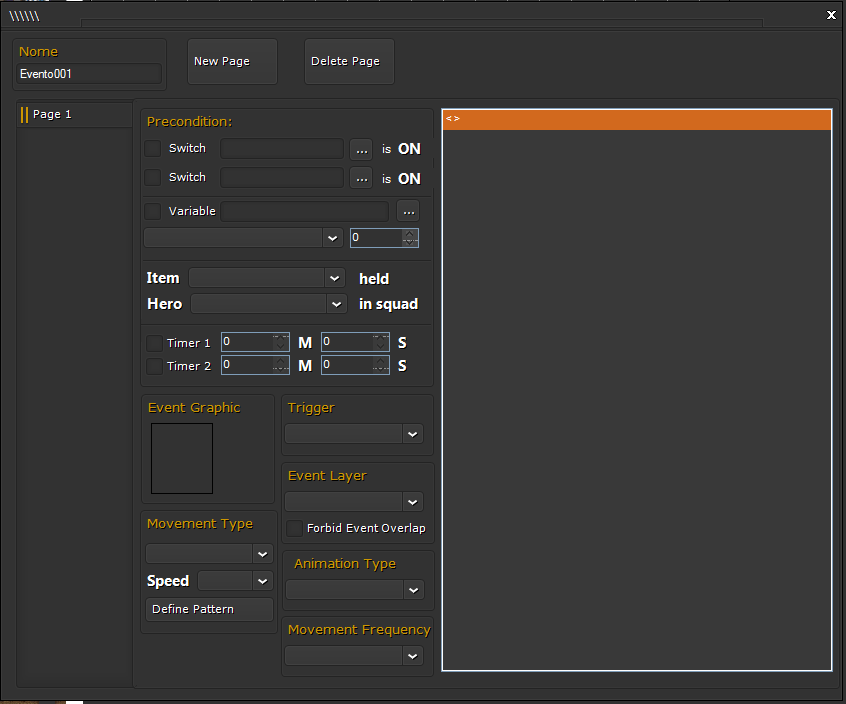846x704 pixels.
Task: Enable the second Switch precondition checkbox
Action: (x=153, y=177)
